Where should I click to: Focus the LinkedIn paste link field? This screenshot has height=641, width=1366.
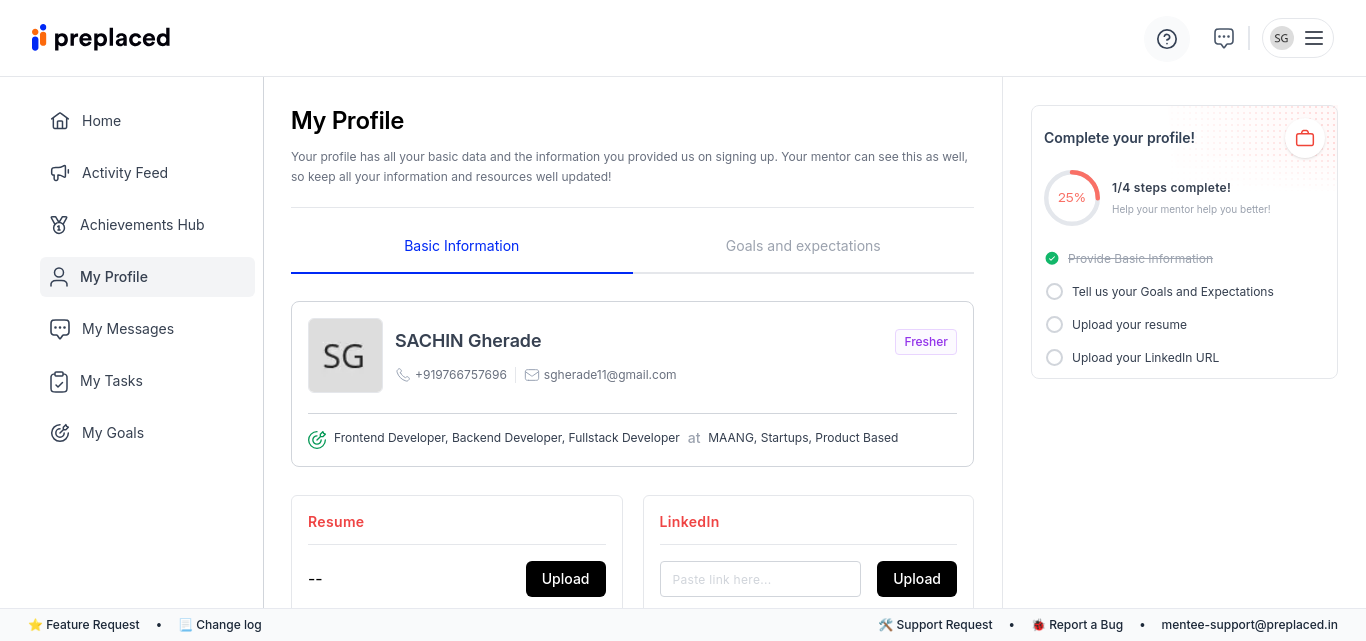(x=760, y=579)
